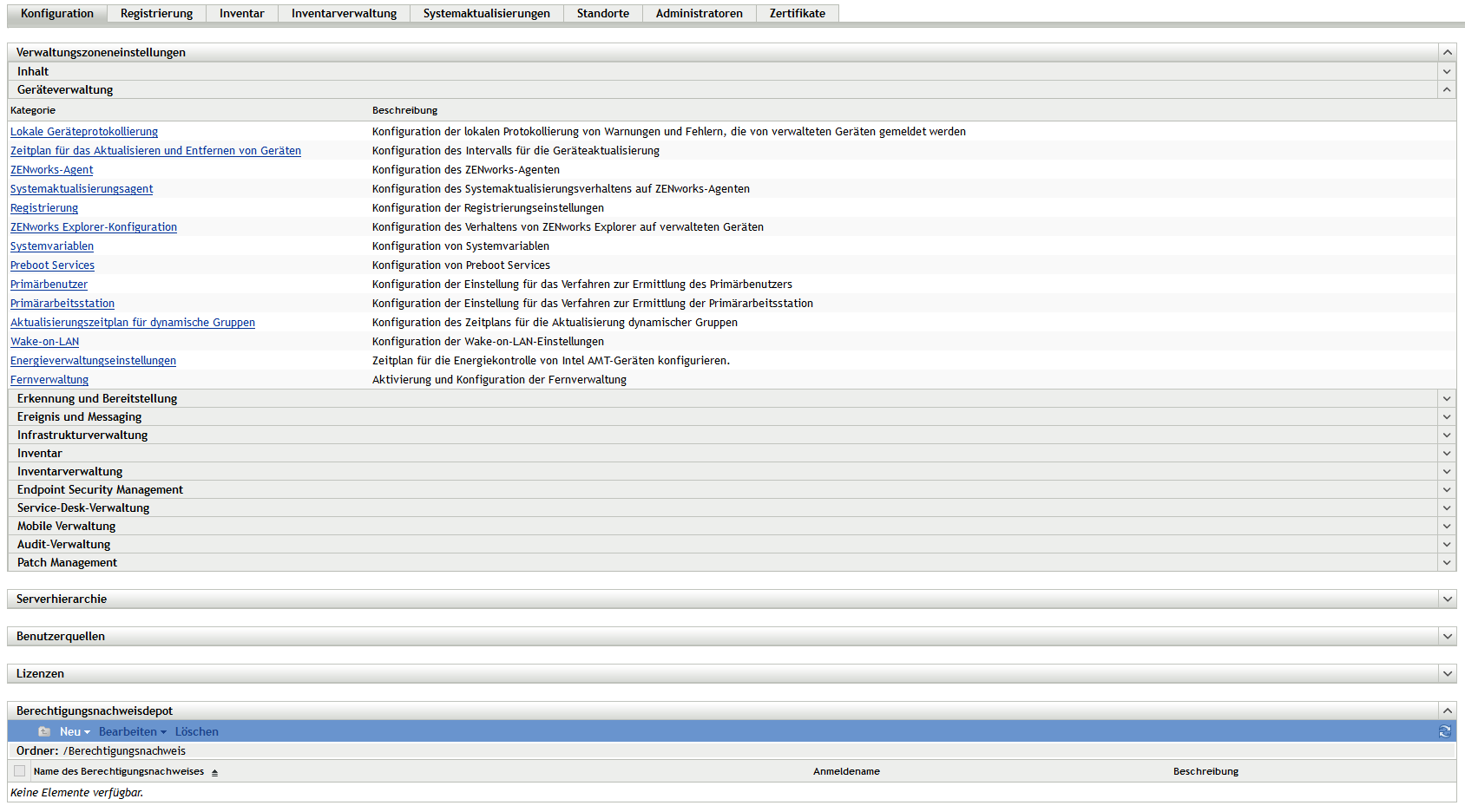This screenshot has height=812, width=1465.
Task: Open the Inventar tab at top
Action: coord(242,13)
